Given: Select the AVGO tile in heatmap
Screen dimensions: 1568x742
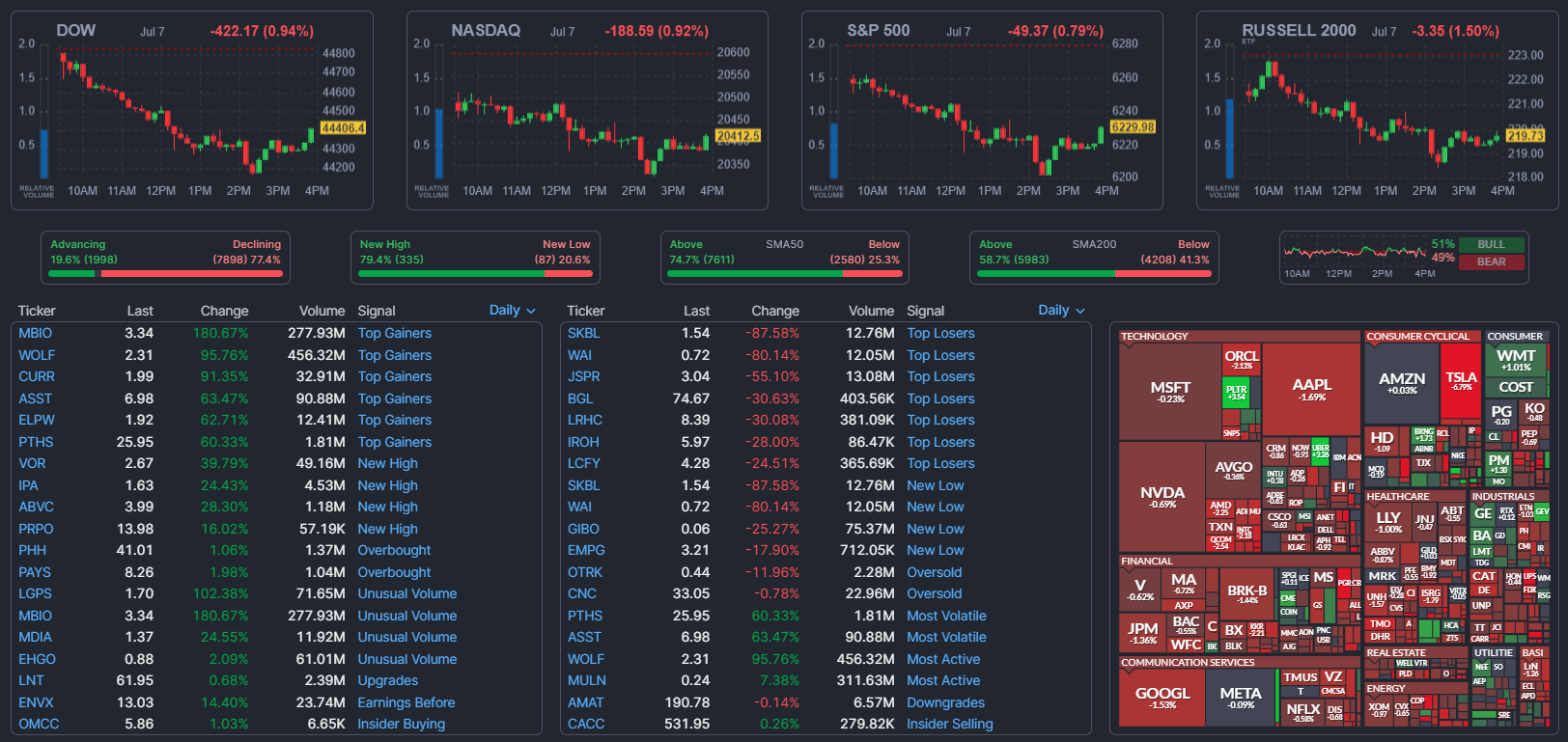Looking at the screenshot, I should [x=1234, y=470].
